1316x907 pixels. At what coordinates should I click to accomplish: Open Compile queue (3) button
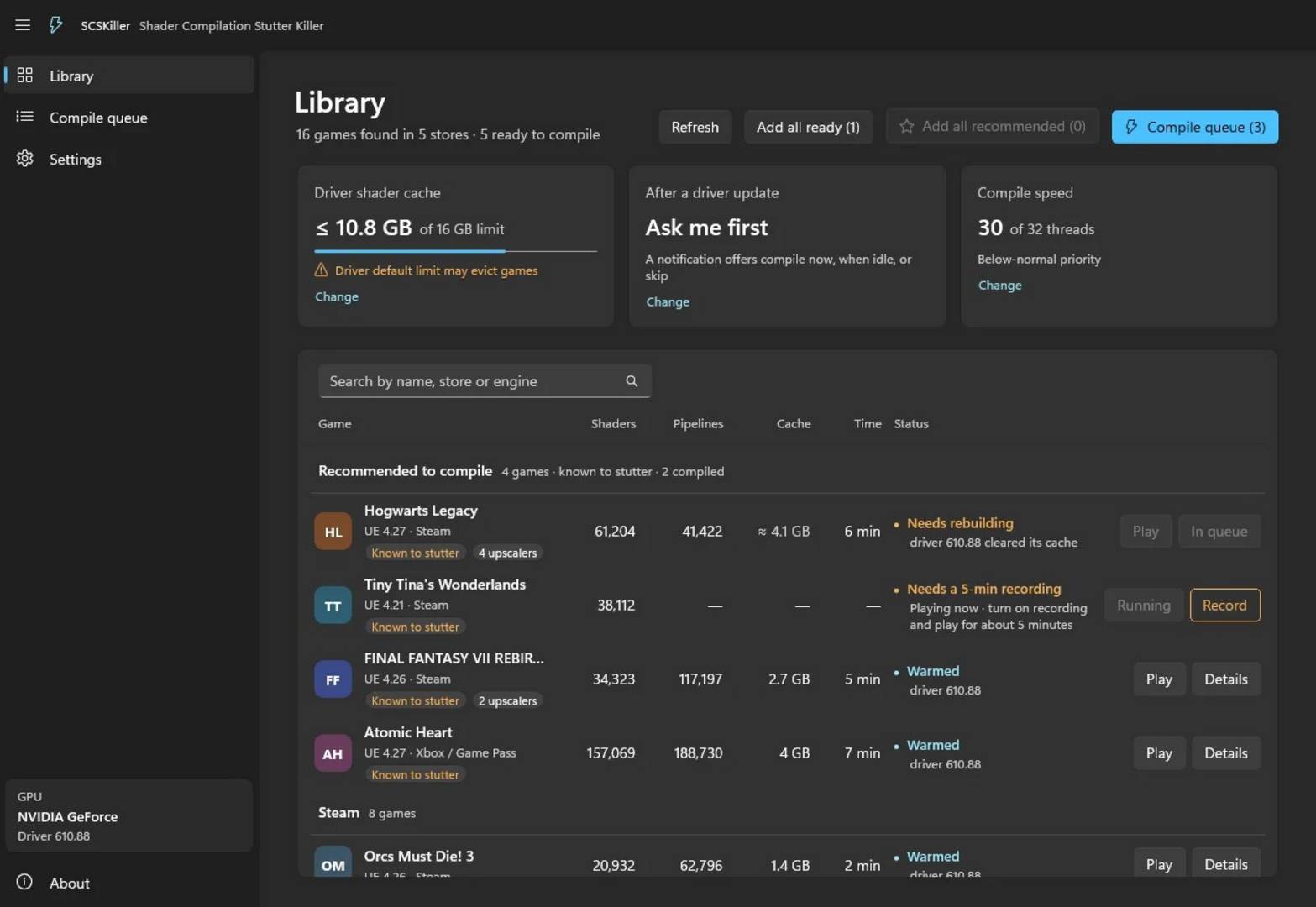click(1195, 127)
